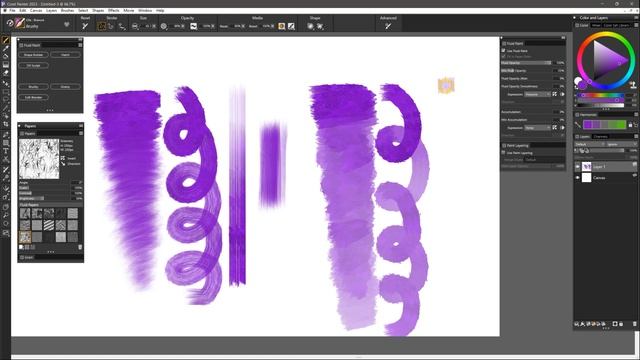
Task: Select the Rotate Page tool
Action: 5,224
